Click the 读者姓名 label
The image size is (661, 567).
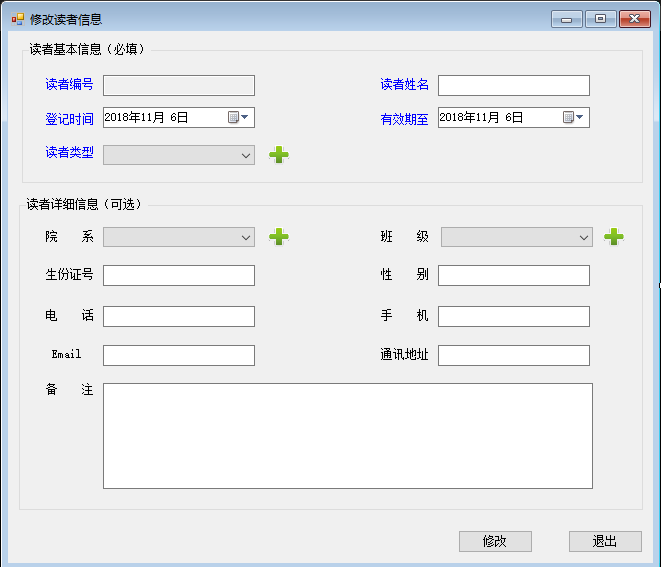(x=404, y=84)
